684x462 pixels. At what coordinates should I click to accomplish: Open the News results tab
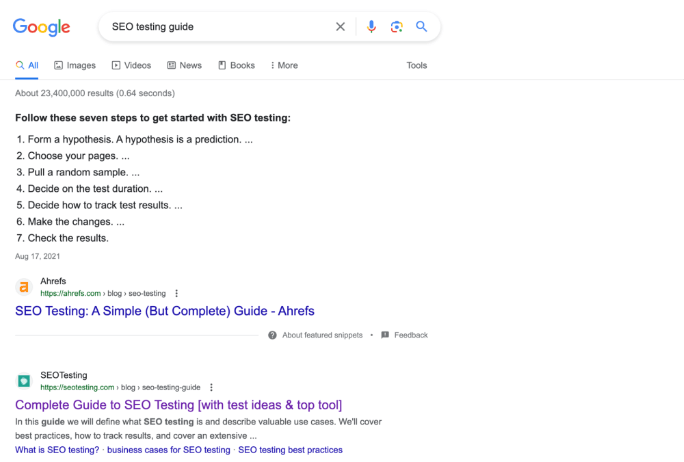184,66
